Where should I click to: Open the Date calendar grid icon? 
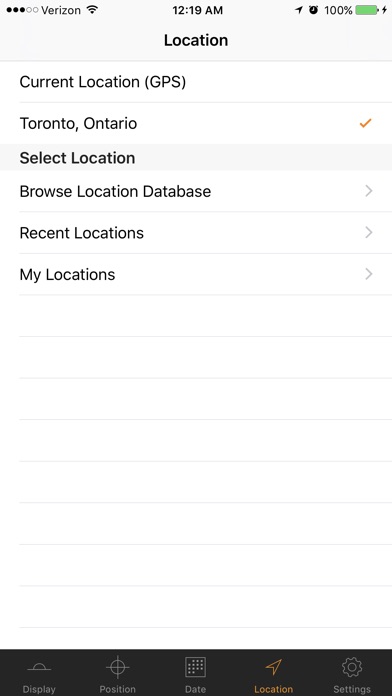(195, 667)
